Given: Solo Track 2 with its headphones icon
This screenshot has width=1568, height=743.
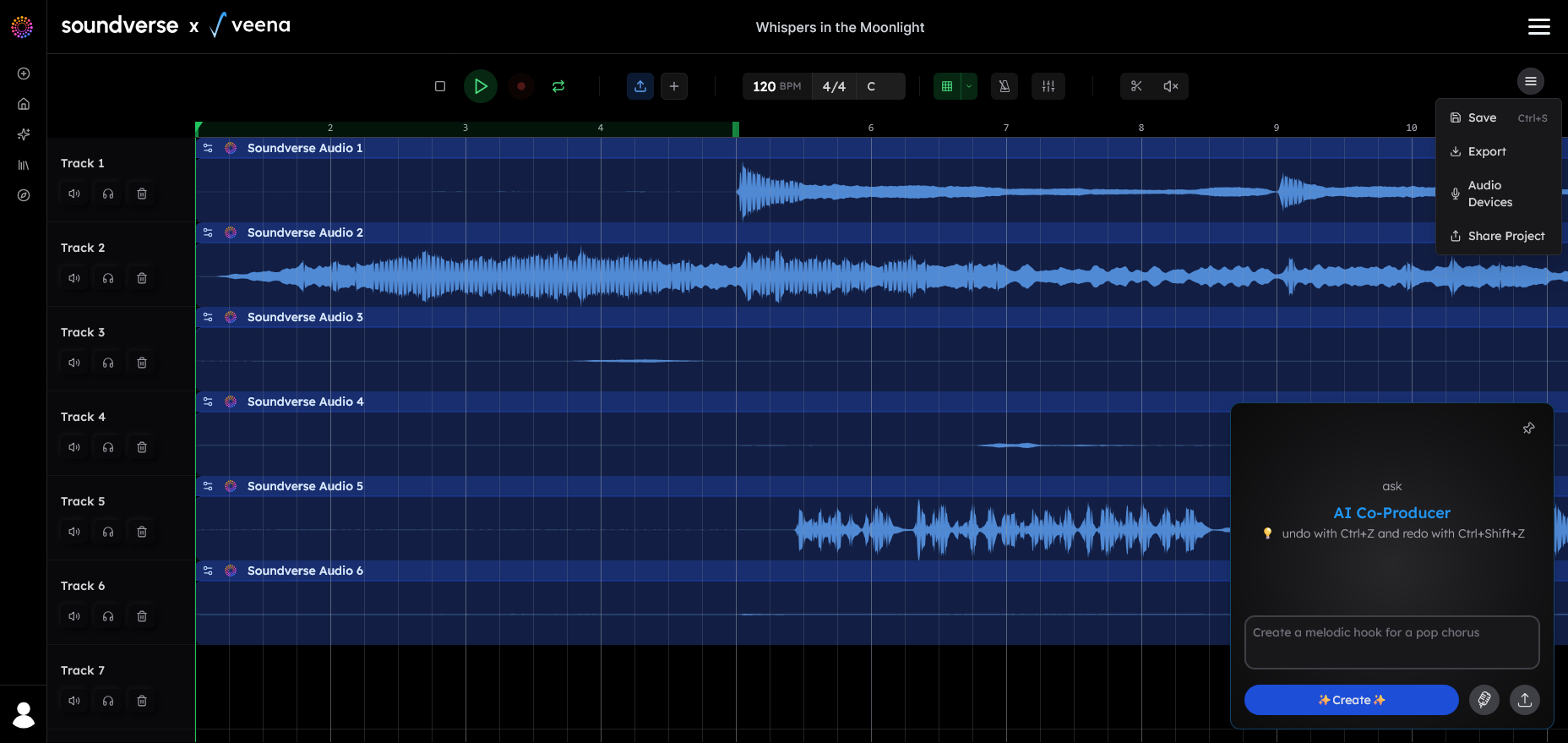Looking at the screenshot, I should pos(108,278).
